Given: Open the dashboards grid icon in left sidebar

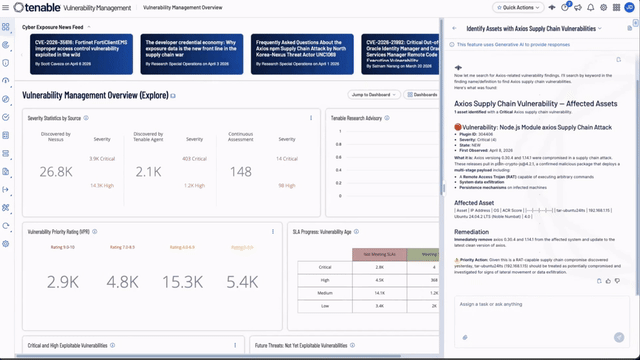Looking at the screenshot, I should (x=6, y=27).
